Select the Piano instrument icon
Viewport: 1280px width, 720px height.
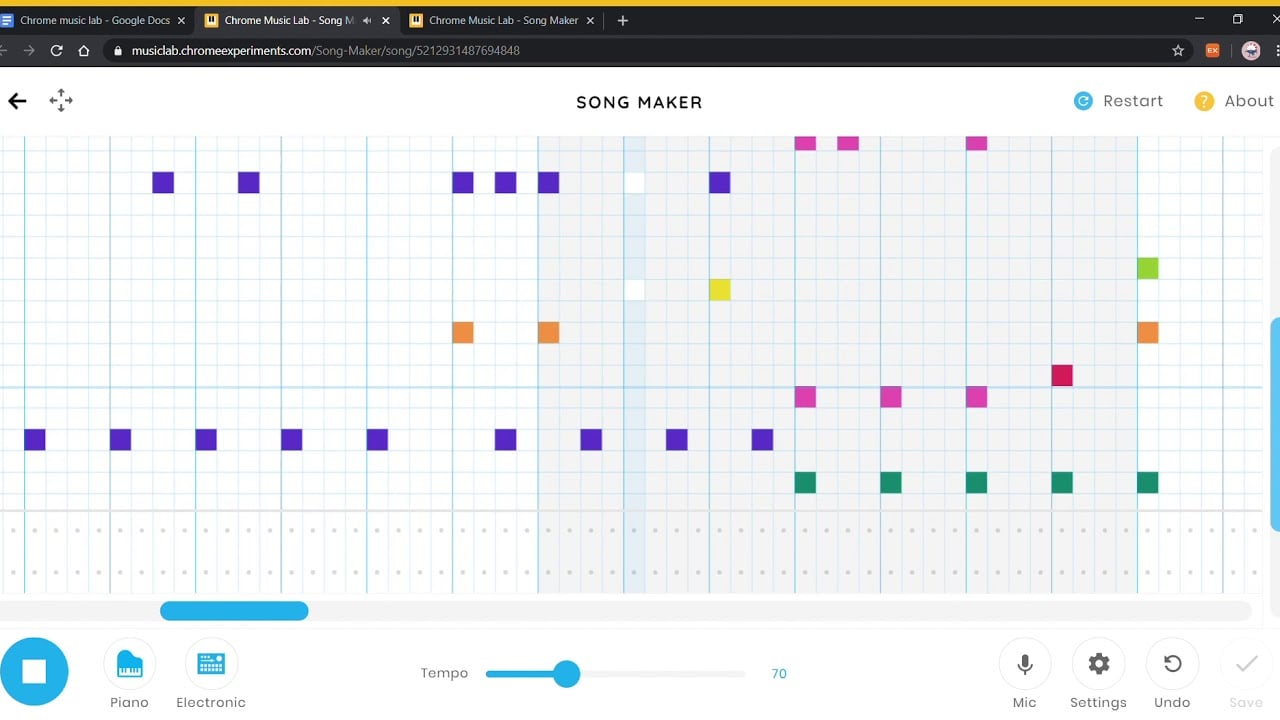tap(129, 664)
